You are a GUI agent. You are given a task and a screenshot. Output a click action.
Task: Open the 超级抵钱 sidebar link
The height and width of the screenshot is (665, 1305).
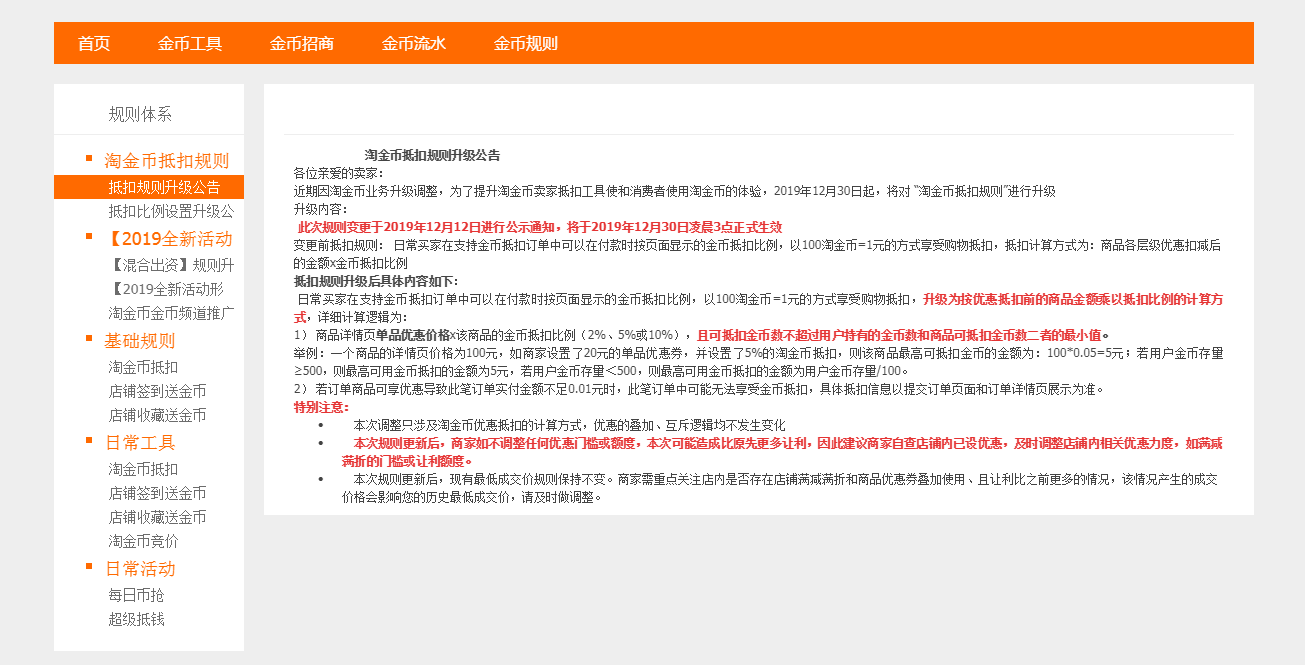click(136, 619)
